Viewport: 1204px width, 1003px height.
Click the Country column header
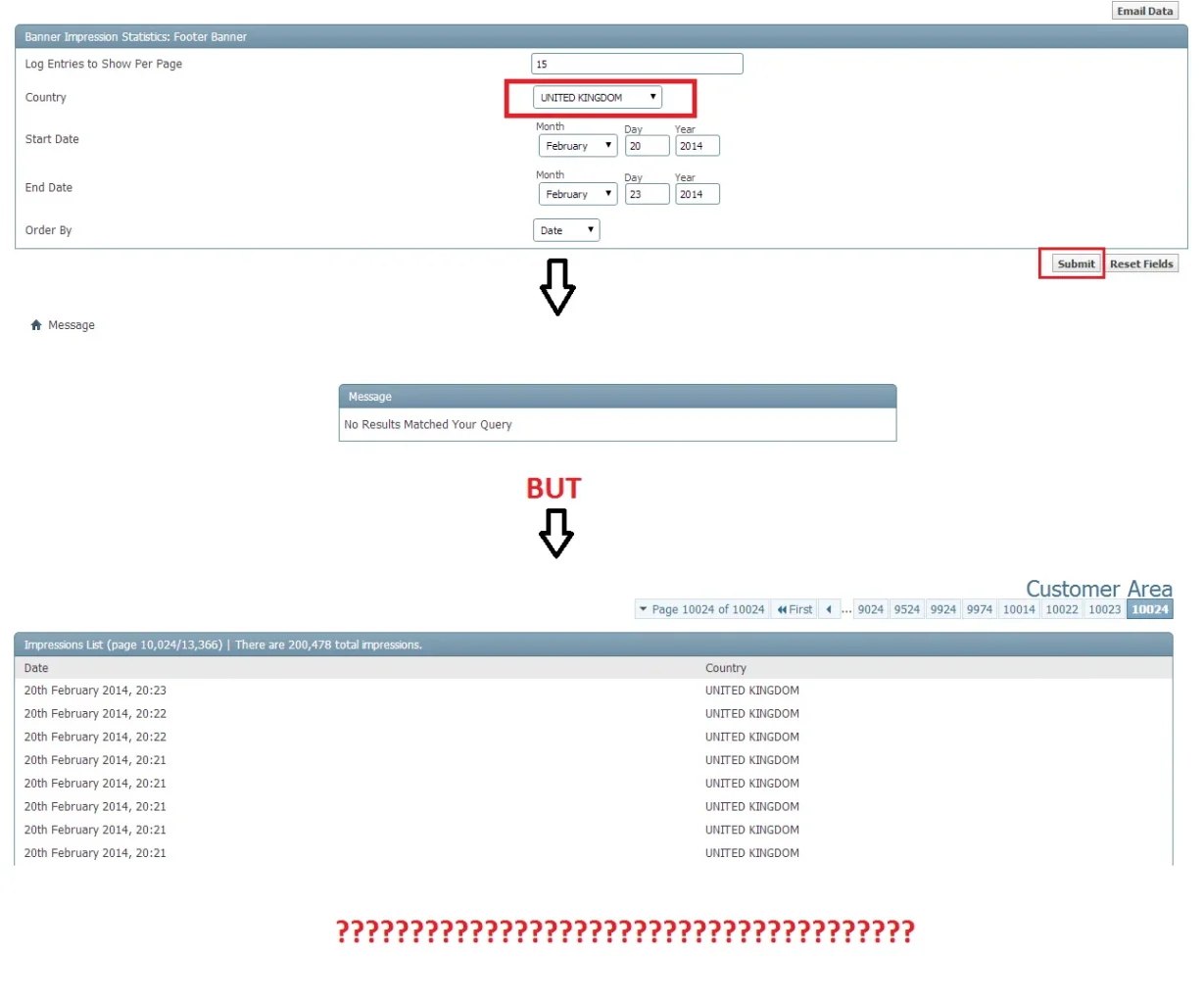pos(726,668)
